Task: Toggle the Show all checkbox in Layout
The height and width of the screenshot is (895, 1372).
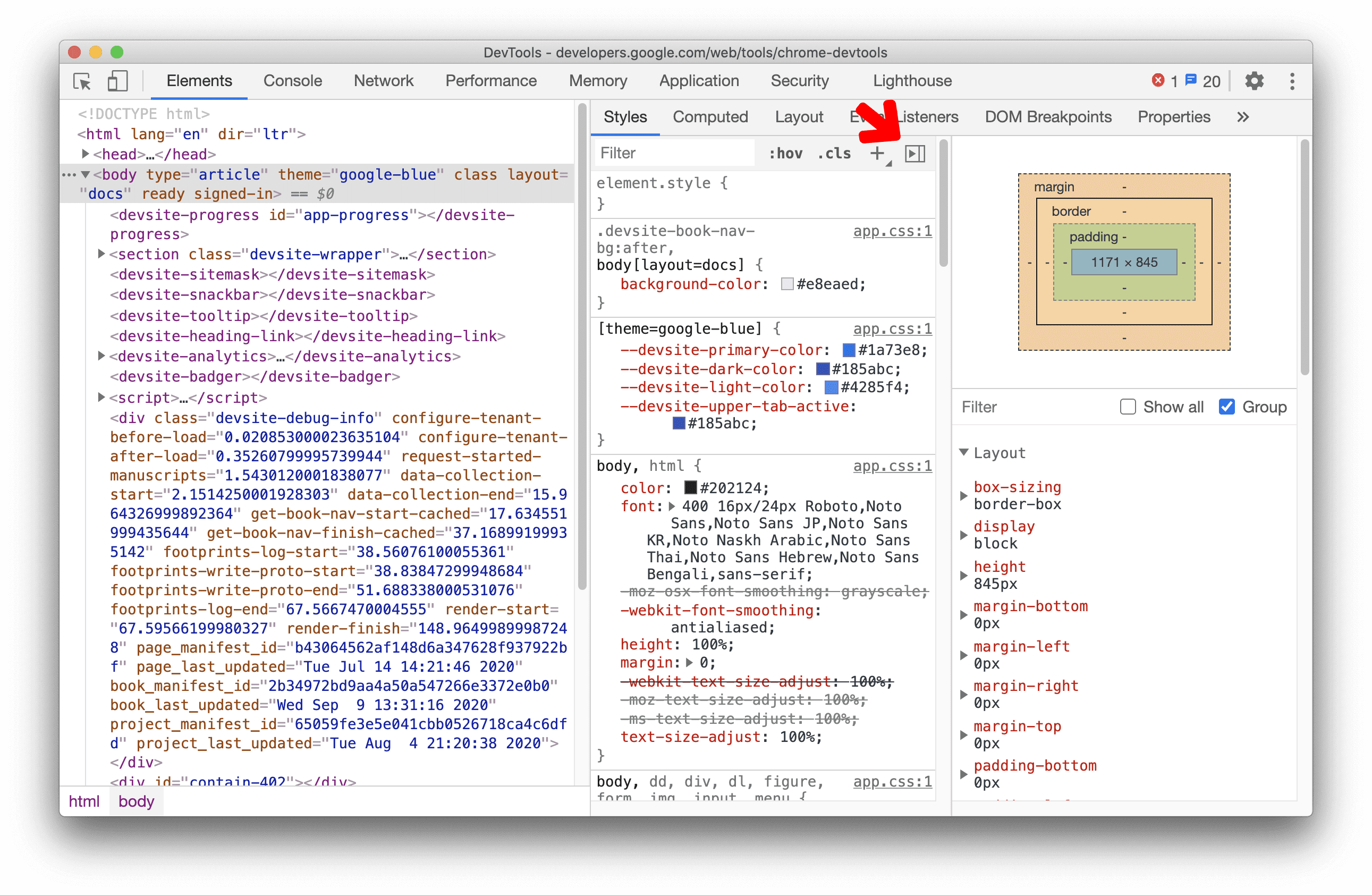Action: click(1127, 407)
